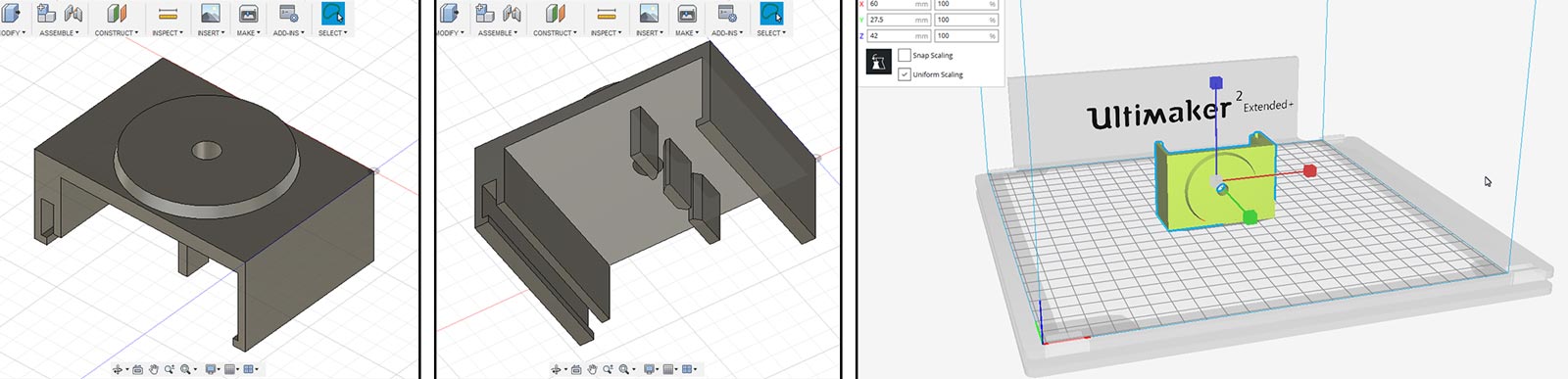Click Construct plane icon in top-view Fusion window
The height and width of the screenshot is (379, 1568).
click(x=117, y=13)
